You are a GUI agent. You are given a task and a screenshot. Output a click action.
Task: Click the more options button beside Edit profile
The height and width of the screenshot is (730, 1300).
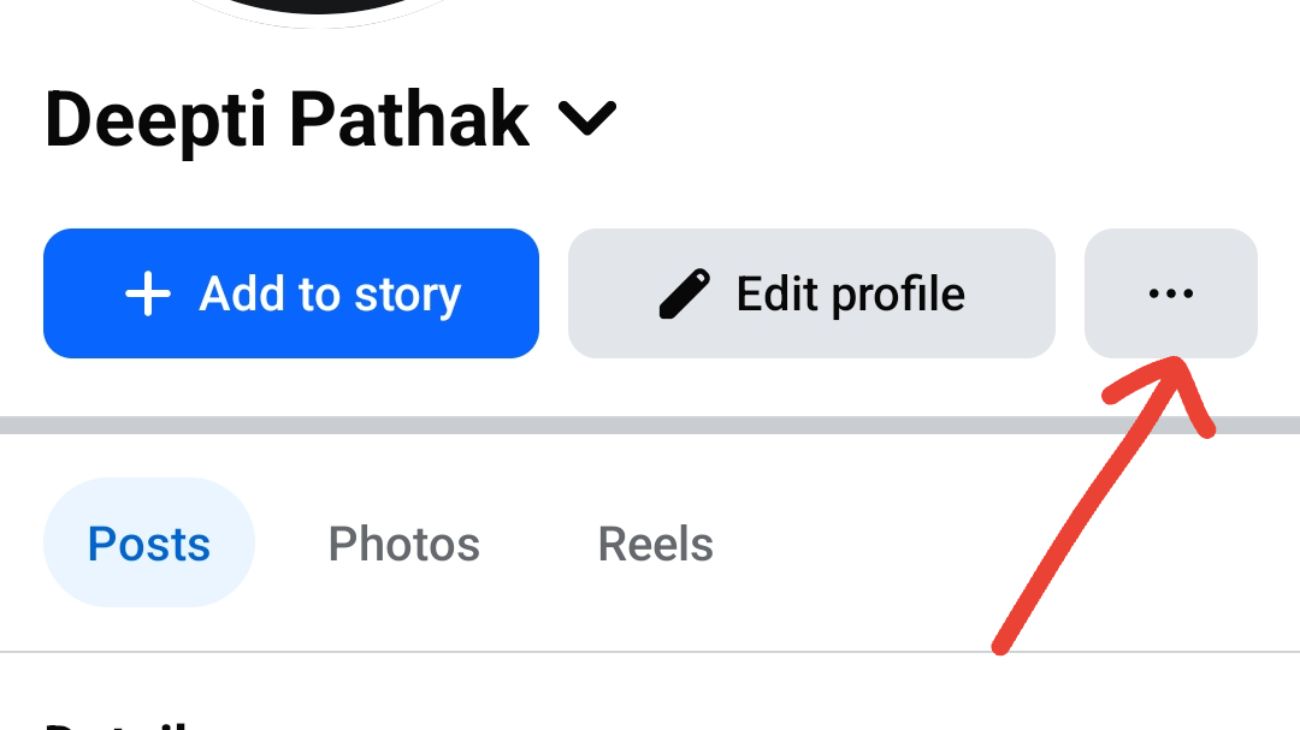(1170, 292)
